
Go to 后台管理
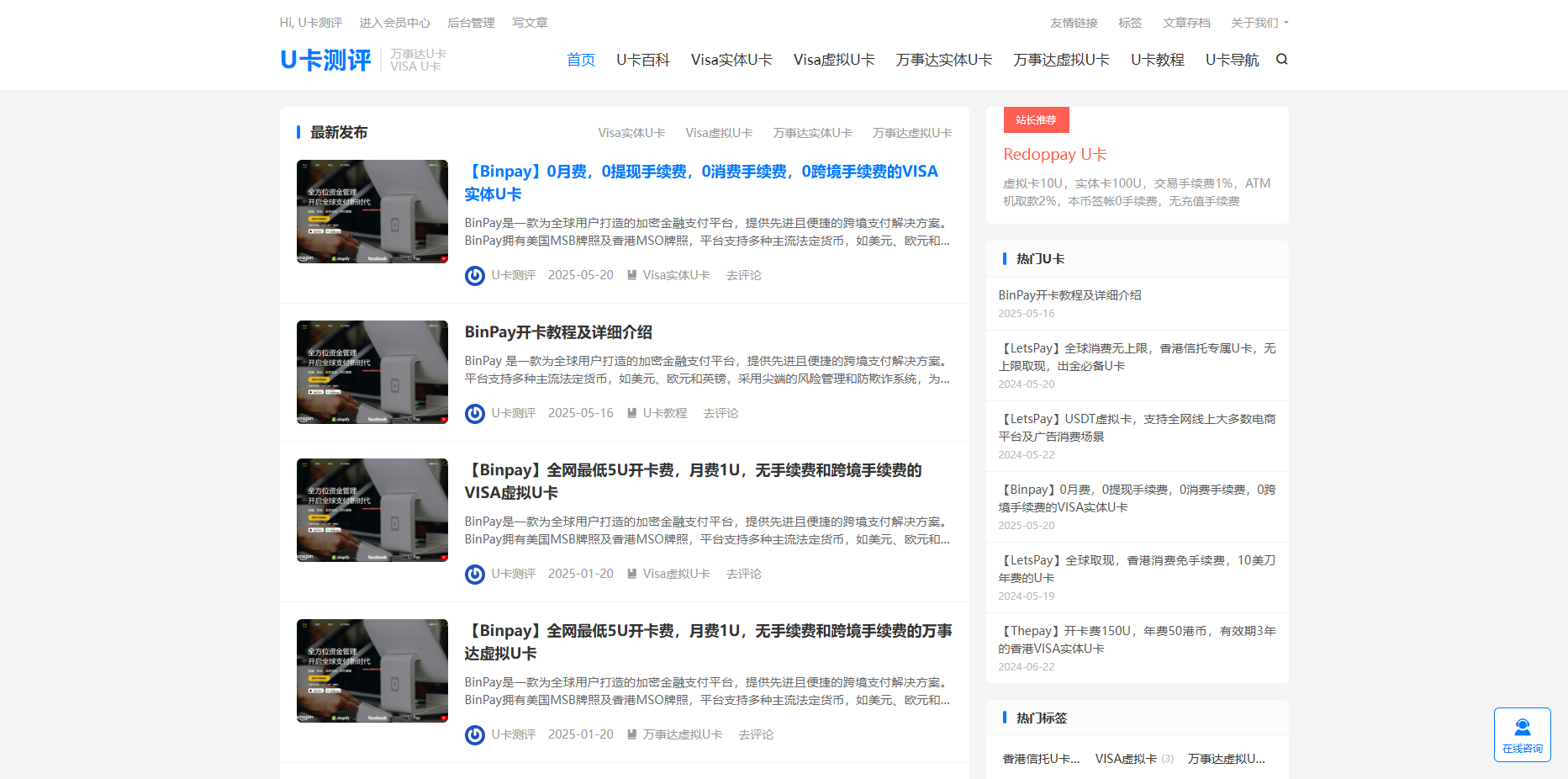click(x=471, y=23)
